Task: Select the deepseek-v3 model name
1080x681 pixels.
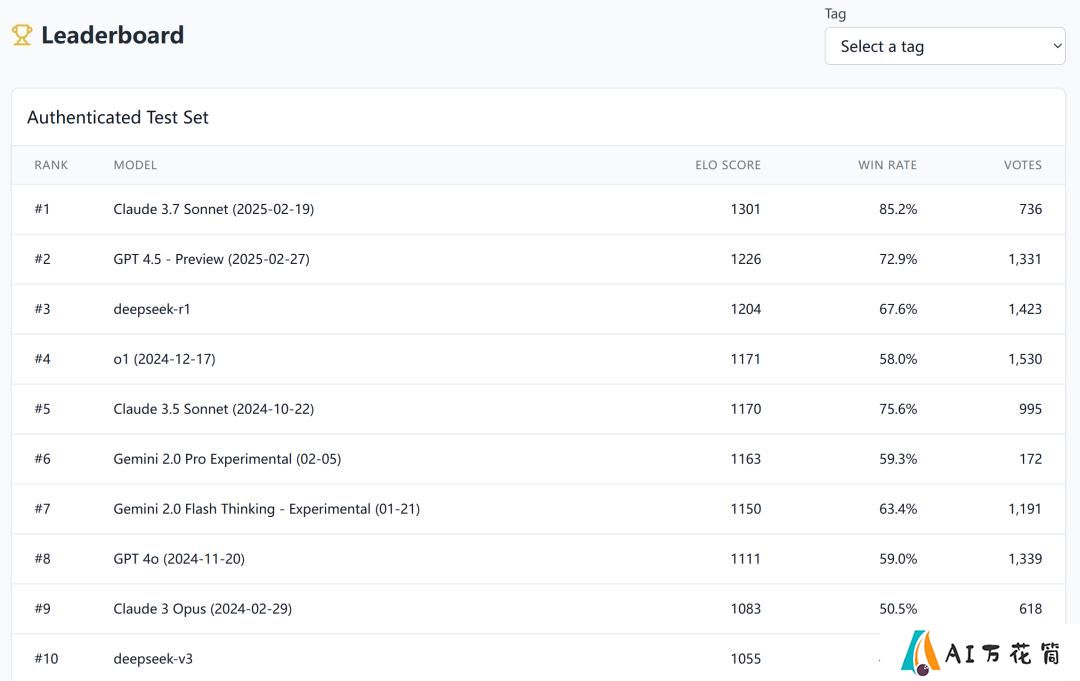Action: click(153, 659)
